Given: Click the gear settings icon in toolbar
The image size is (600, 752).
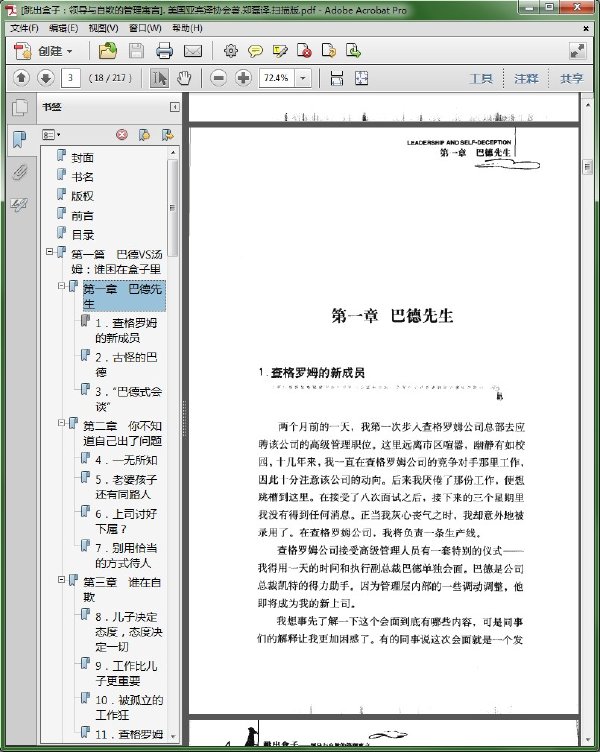Looking at the screenshot, I should coord(231,51).
